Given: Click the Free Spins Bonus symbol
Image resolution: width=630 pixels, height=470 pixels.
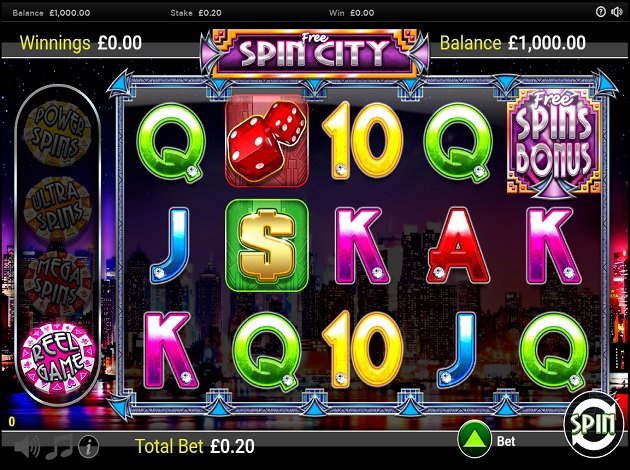Looking at the screenshot, I should click(x=554, y=144).
